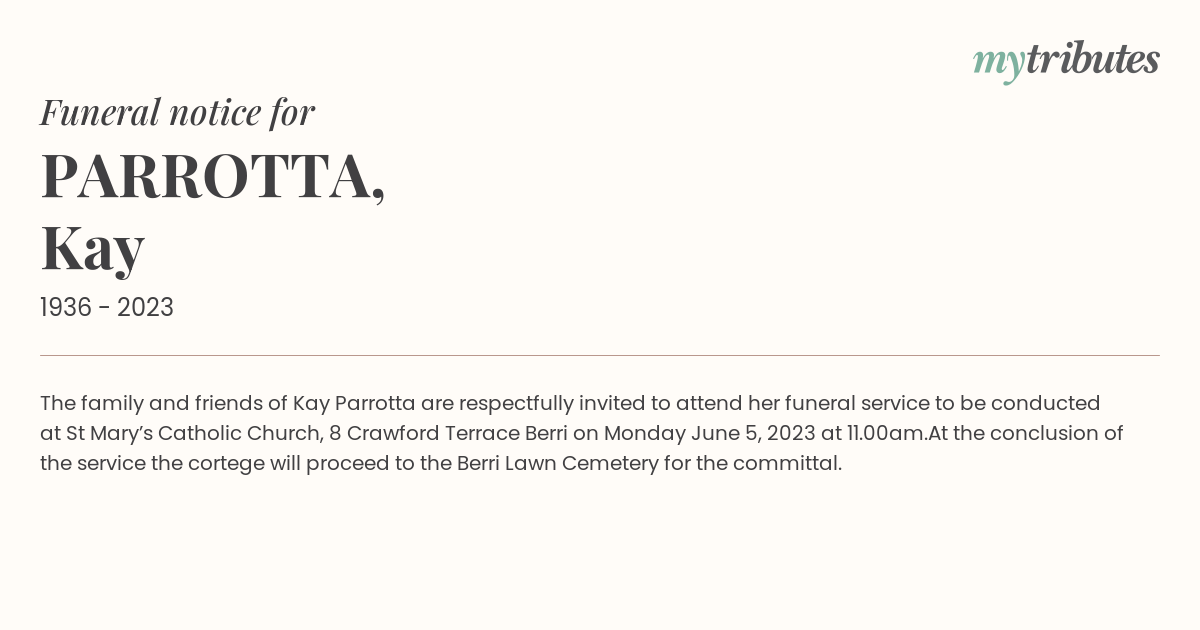Click the year 2023 under the name
The image size is (1200, 630).
point(145,308)
